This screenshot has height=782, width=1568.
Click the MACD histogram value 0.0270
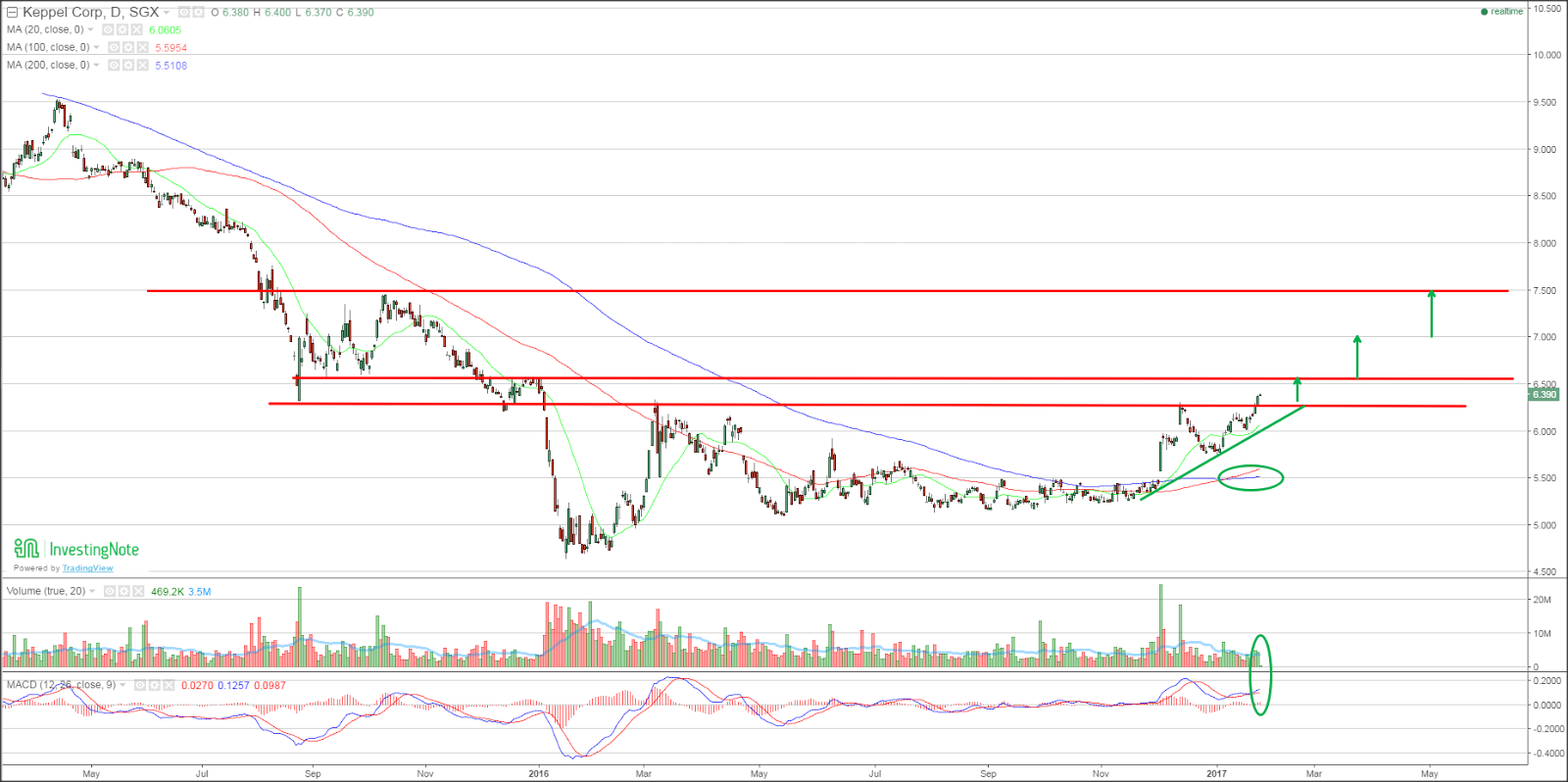click(197, 685)
